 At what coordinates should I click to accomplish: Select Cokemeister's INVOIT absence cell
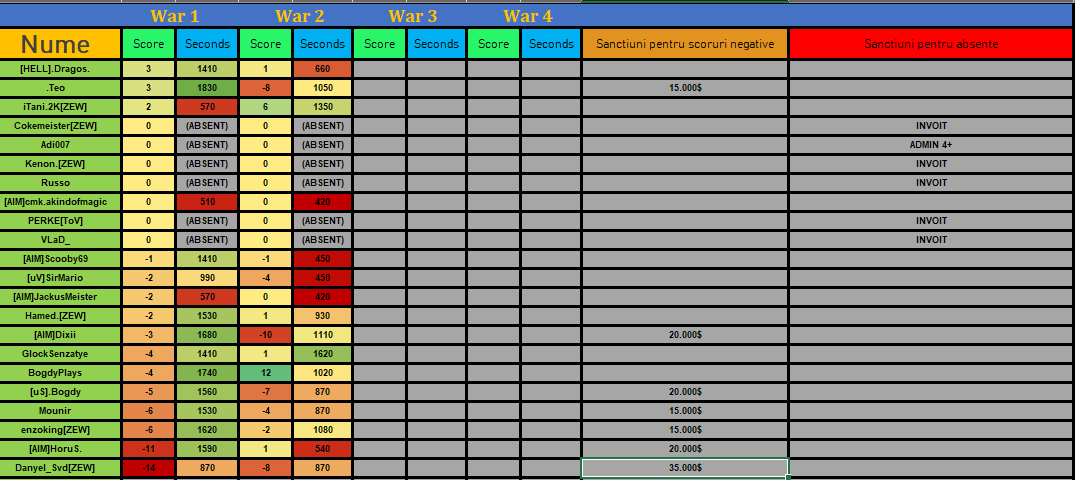(931, 126)
